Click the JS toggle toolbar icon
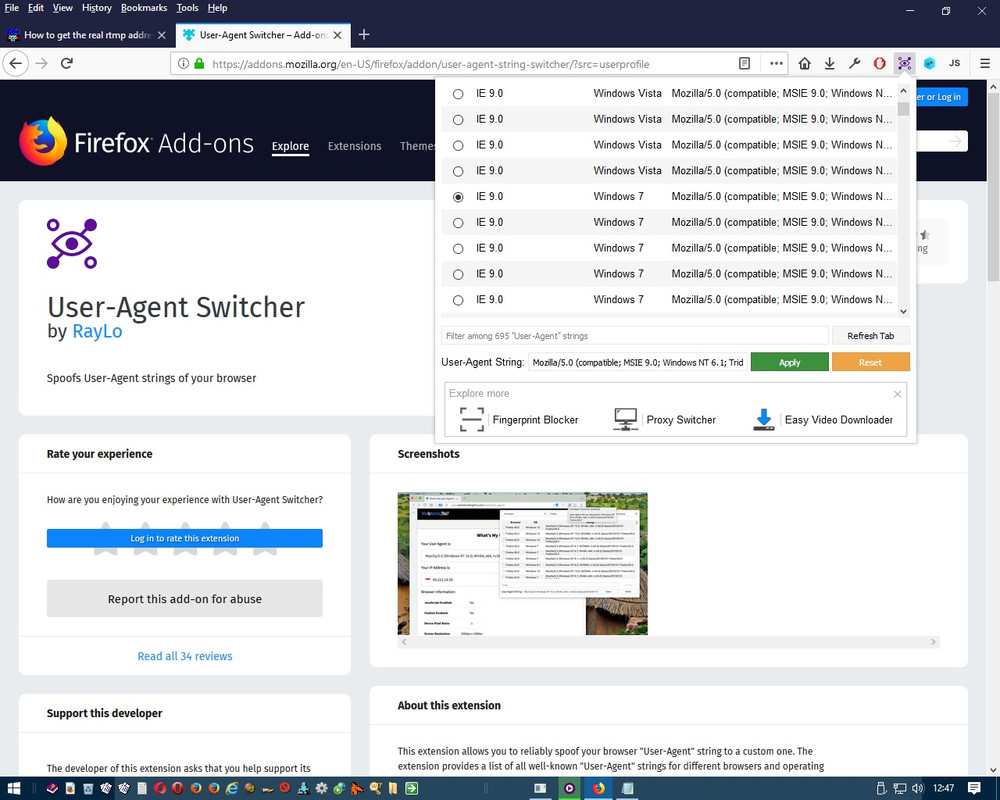Image resolution: width=1000 pixels, height=800 pixels. (954, 63)
